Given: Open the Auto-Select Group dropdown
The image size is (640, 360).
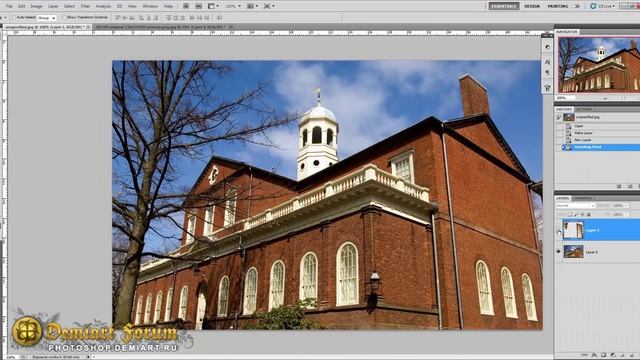Looking at the screenshot, I should pos(47,18).
